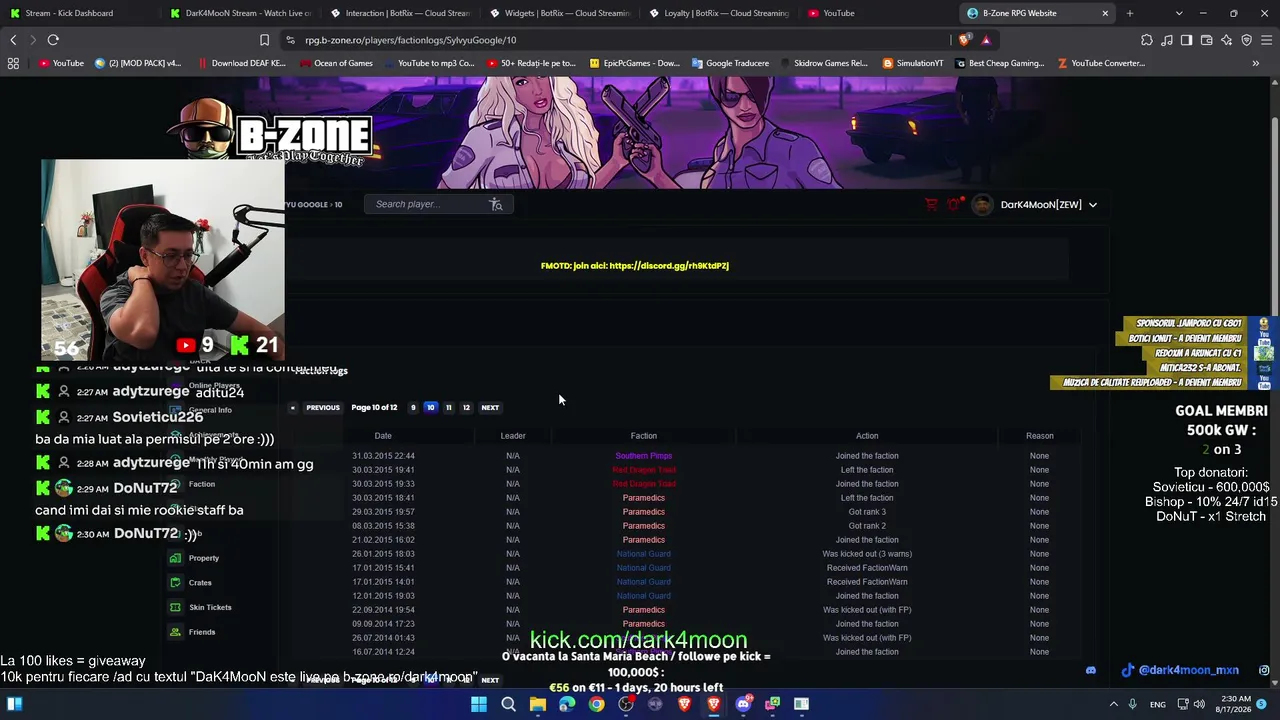The image size is (1280, 720).
Task: Click the top NEXT pagination button
Action: pyautogui.click(x=490, y=408)
